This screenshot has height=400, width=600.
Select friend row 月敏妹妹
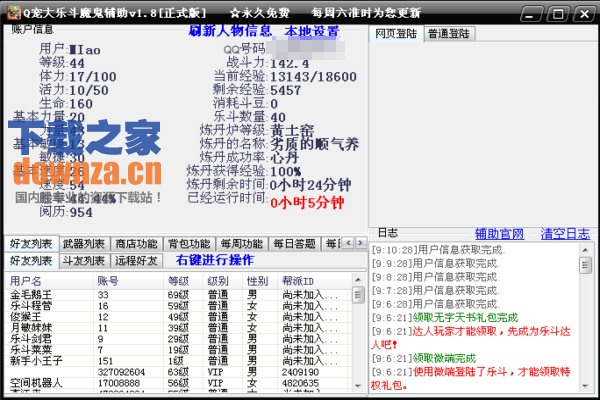pyautogui.click(x=178, y=328)
